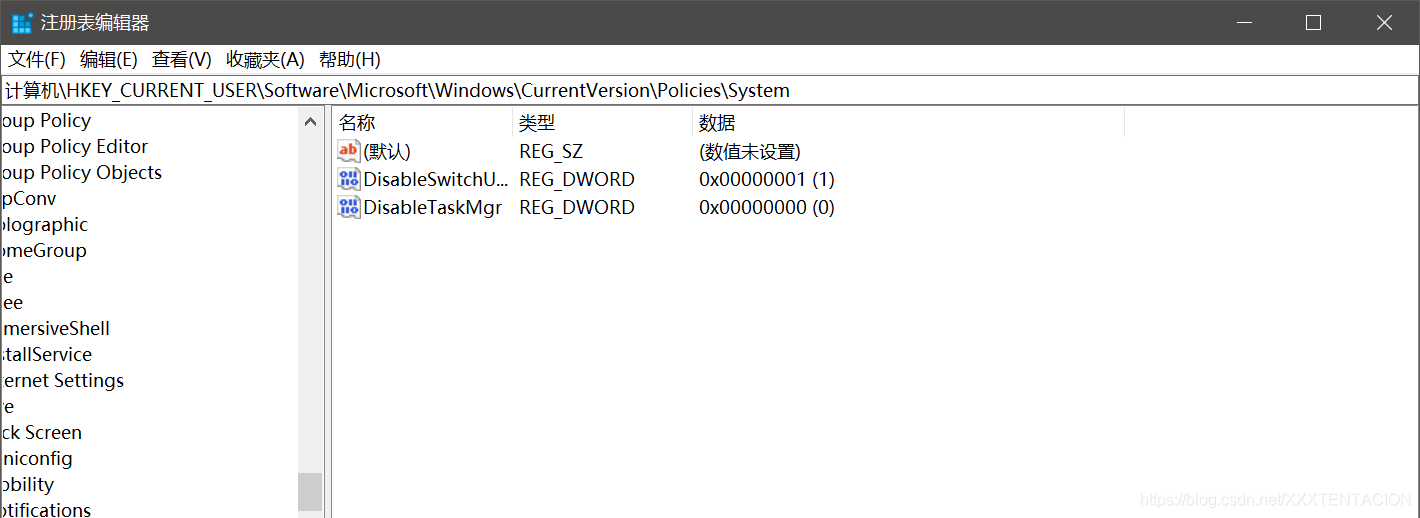Select the Notifications tree key
This screenshot has height=518, width=1420.
tap(45, 509)
